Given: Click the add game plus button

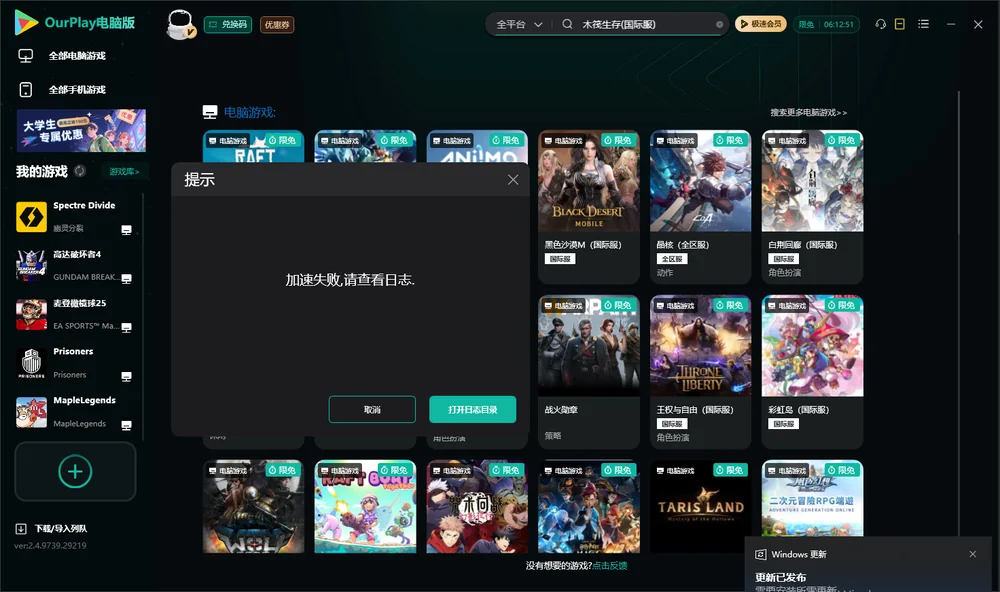Looking at the screenshot, I should point(75,471).
